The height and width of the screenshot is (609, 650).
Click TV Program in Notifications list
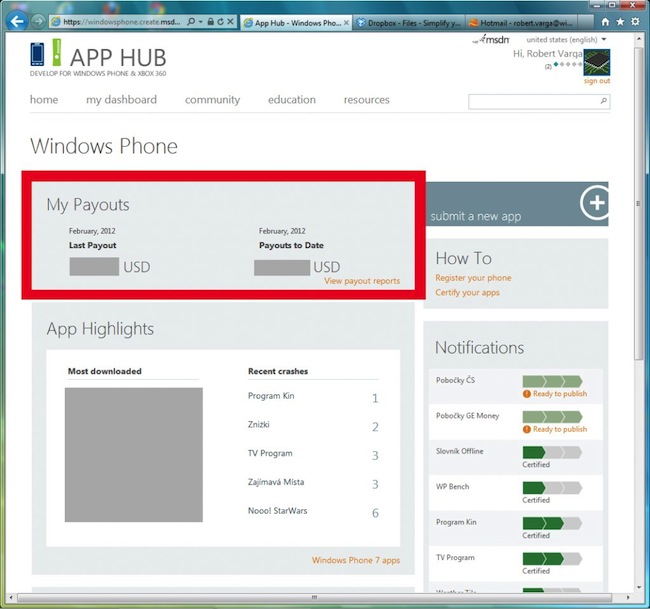pos(455,558)
